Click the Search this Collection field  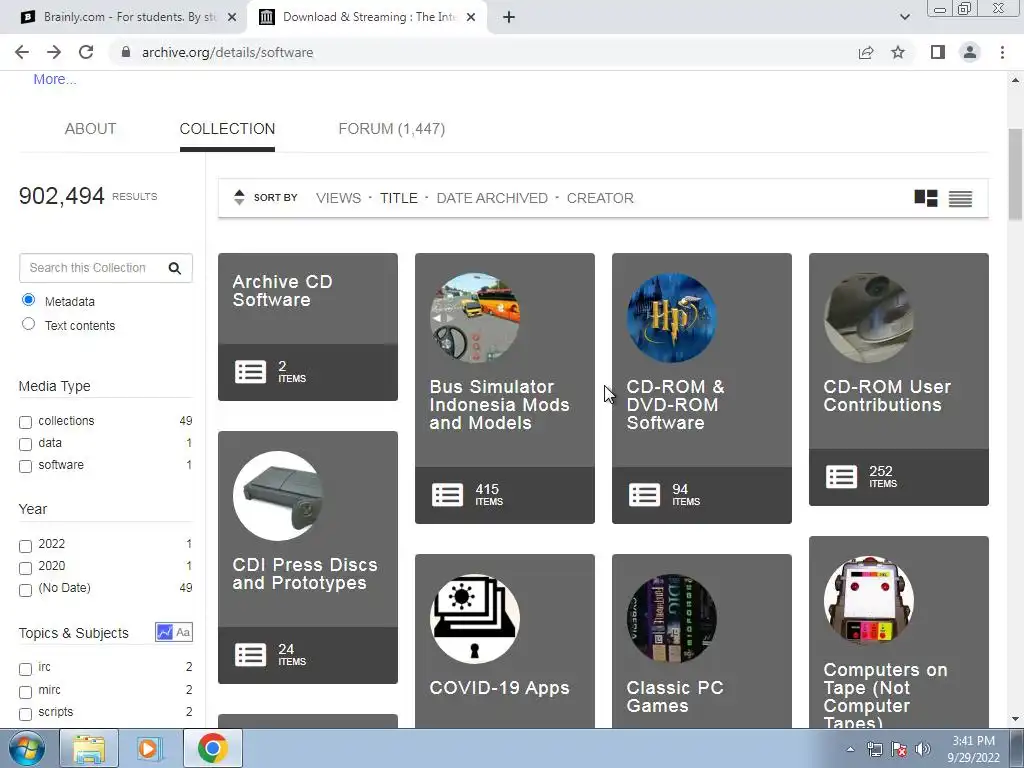106,268
